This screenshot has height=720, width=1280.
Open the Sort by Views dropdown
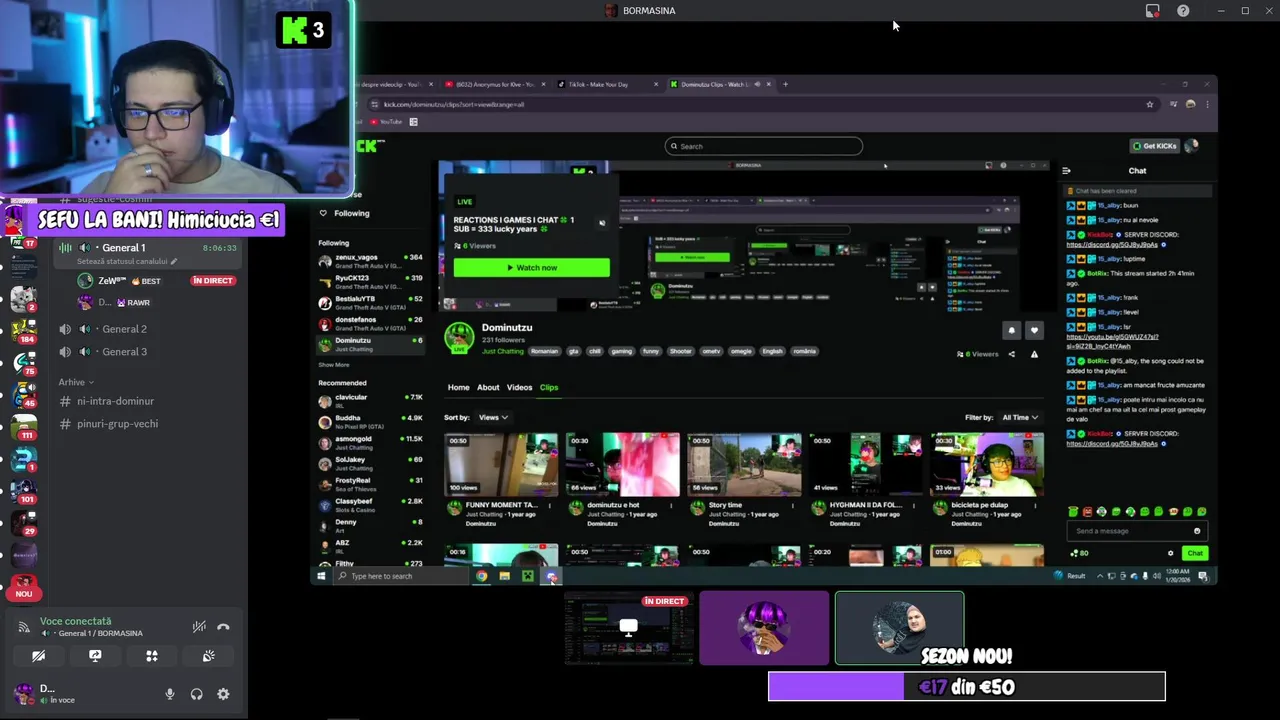click(x=493, y=417)
